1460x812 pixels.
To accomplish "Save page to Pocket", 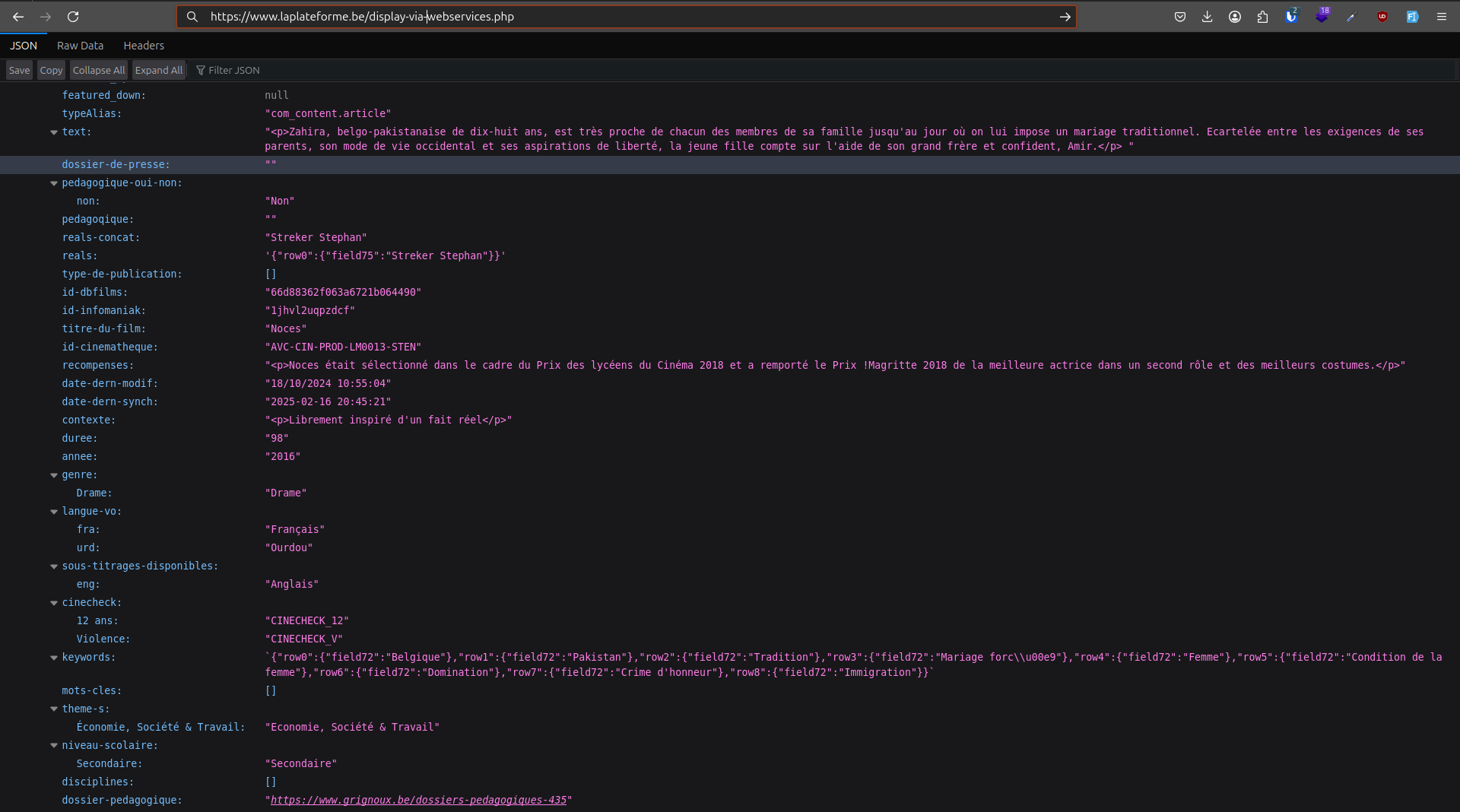I will tap(1180, 17).
